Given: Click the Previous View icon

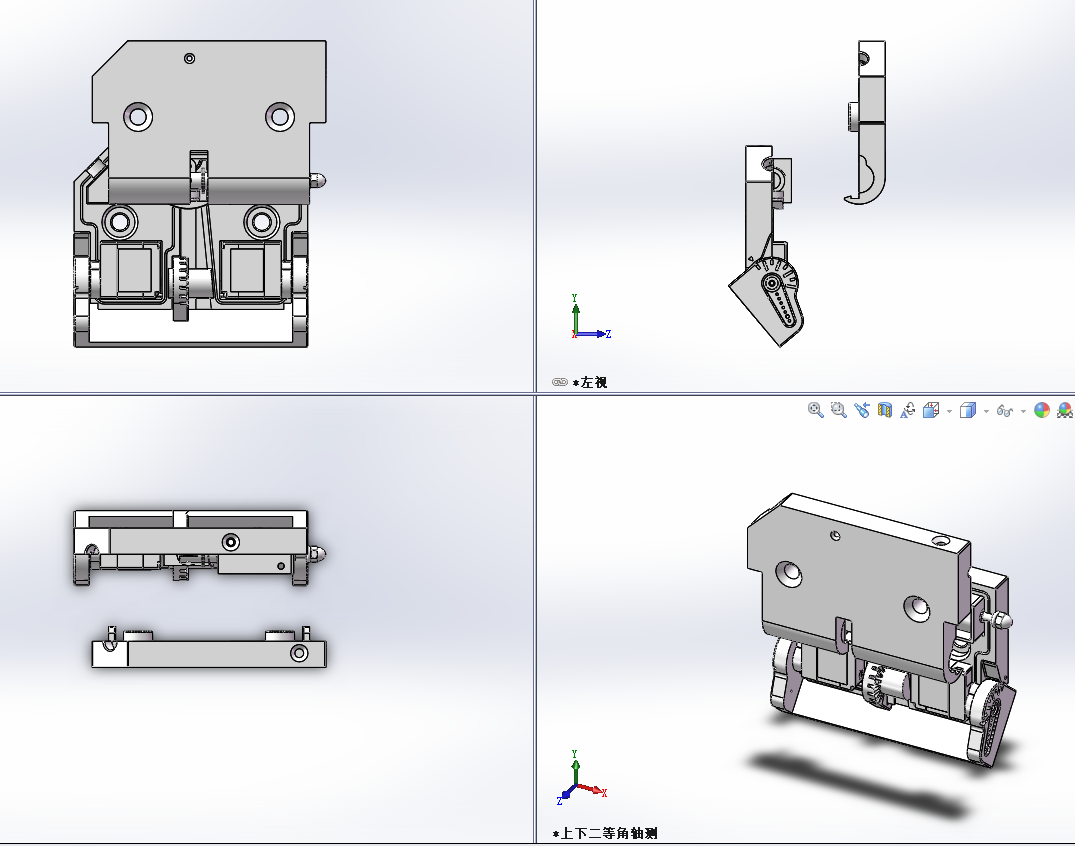Looking at the screenshot, I should 861,410.
